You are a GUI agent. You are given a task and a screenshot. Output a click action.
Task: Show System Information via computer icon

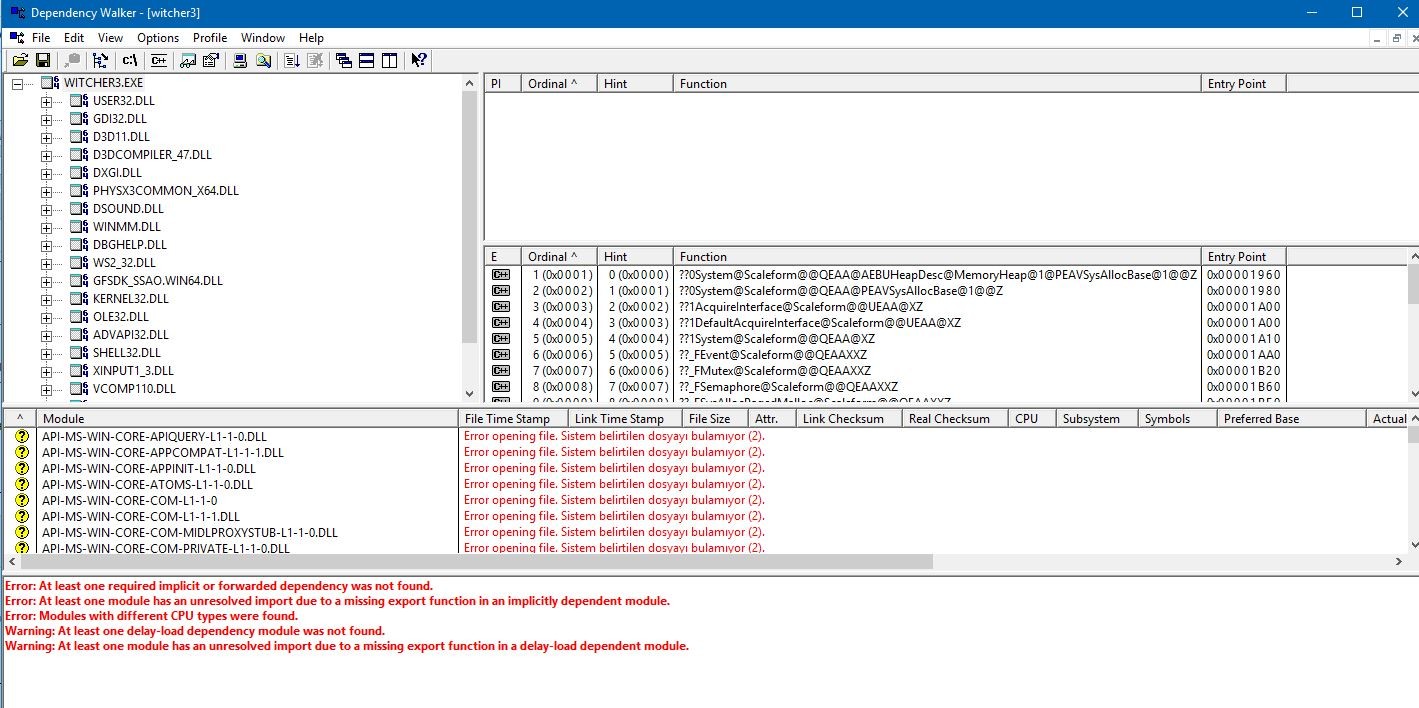pyautogui.click(x=240, y=61)
